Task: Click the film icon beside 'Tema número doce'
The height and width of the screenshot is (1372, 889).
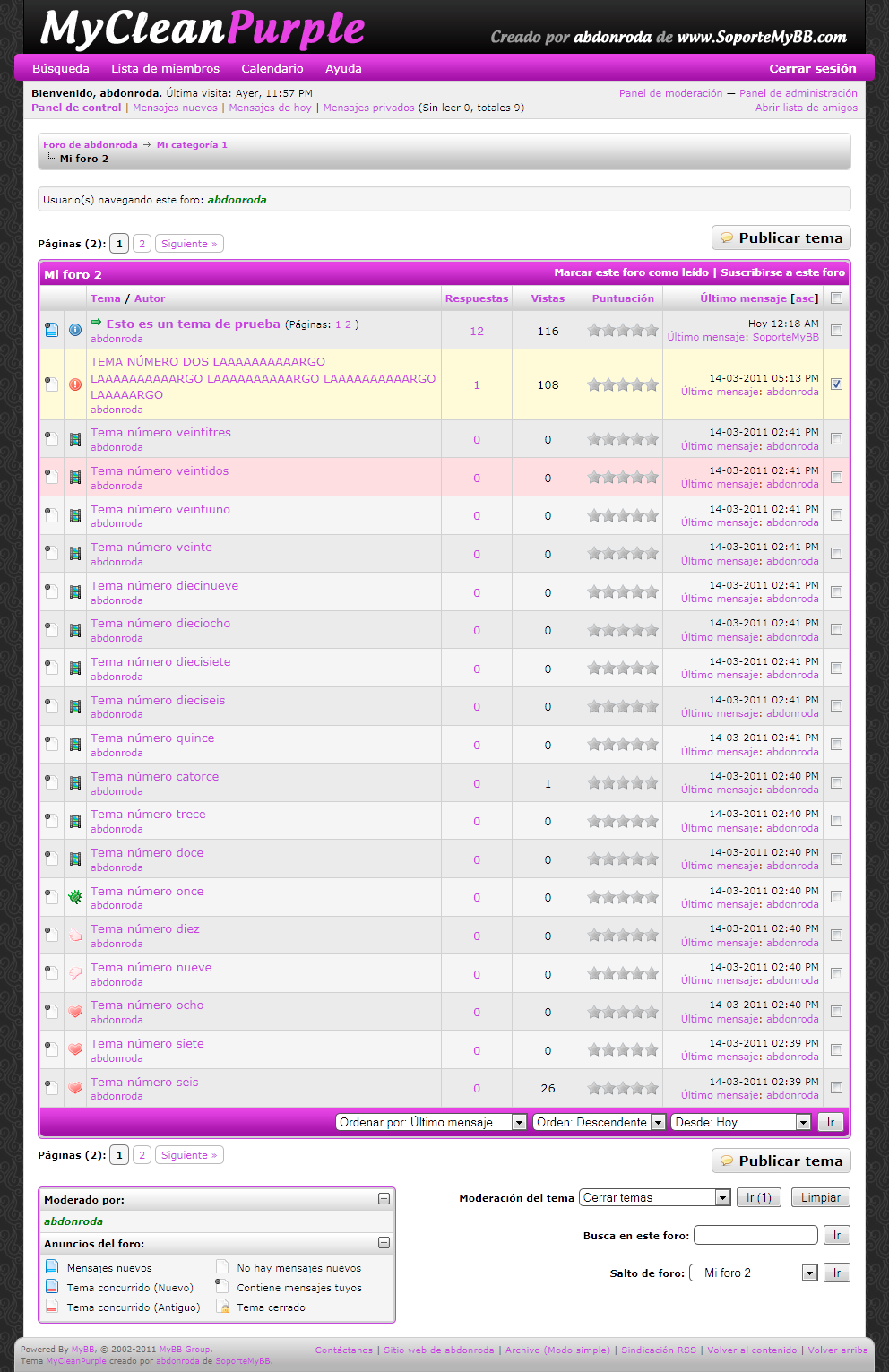Action: click(75, 859)
